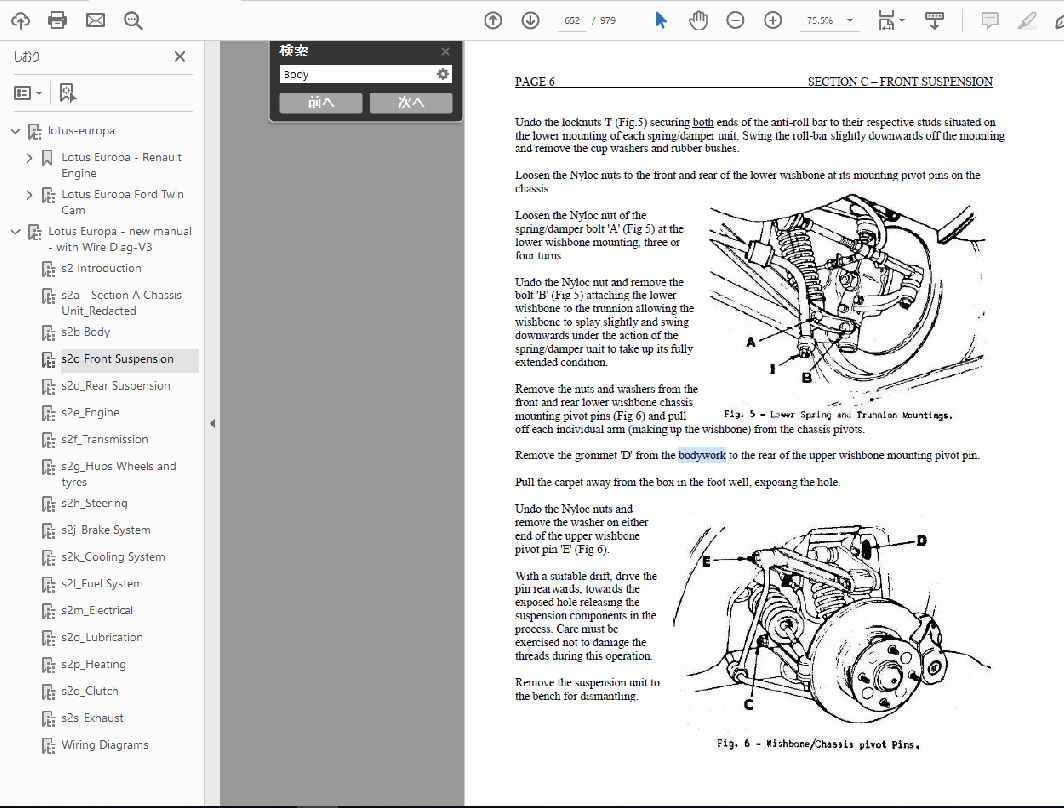Go to the s2k Cooling System bookmark
This screenshot has width=1064, height=808.
tap(113, 557)
